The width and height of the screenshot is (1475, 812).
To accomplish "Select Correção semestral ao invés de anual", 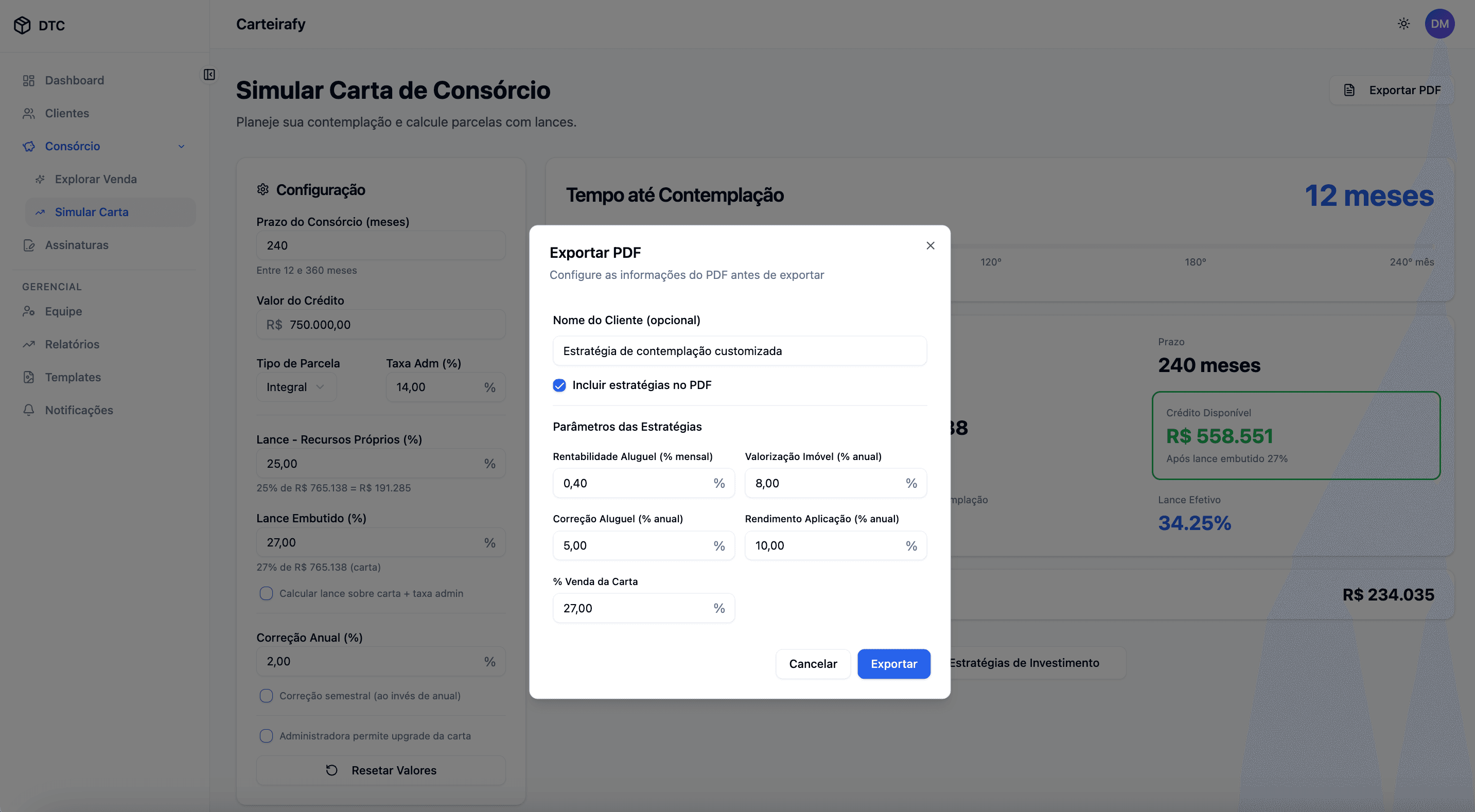I will 266,696.
